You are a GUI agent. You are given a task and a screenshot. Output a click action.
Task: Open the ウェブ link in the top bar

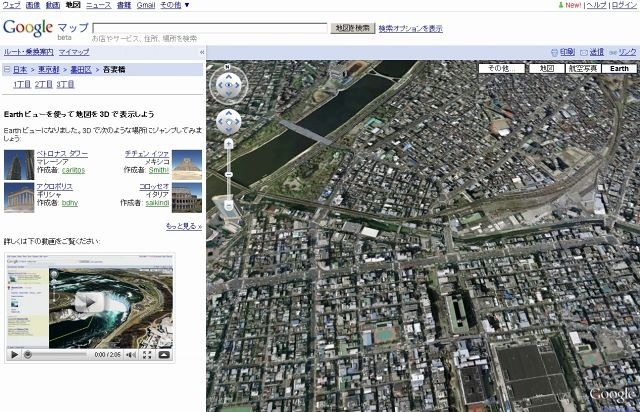click(x=11, y=5)
